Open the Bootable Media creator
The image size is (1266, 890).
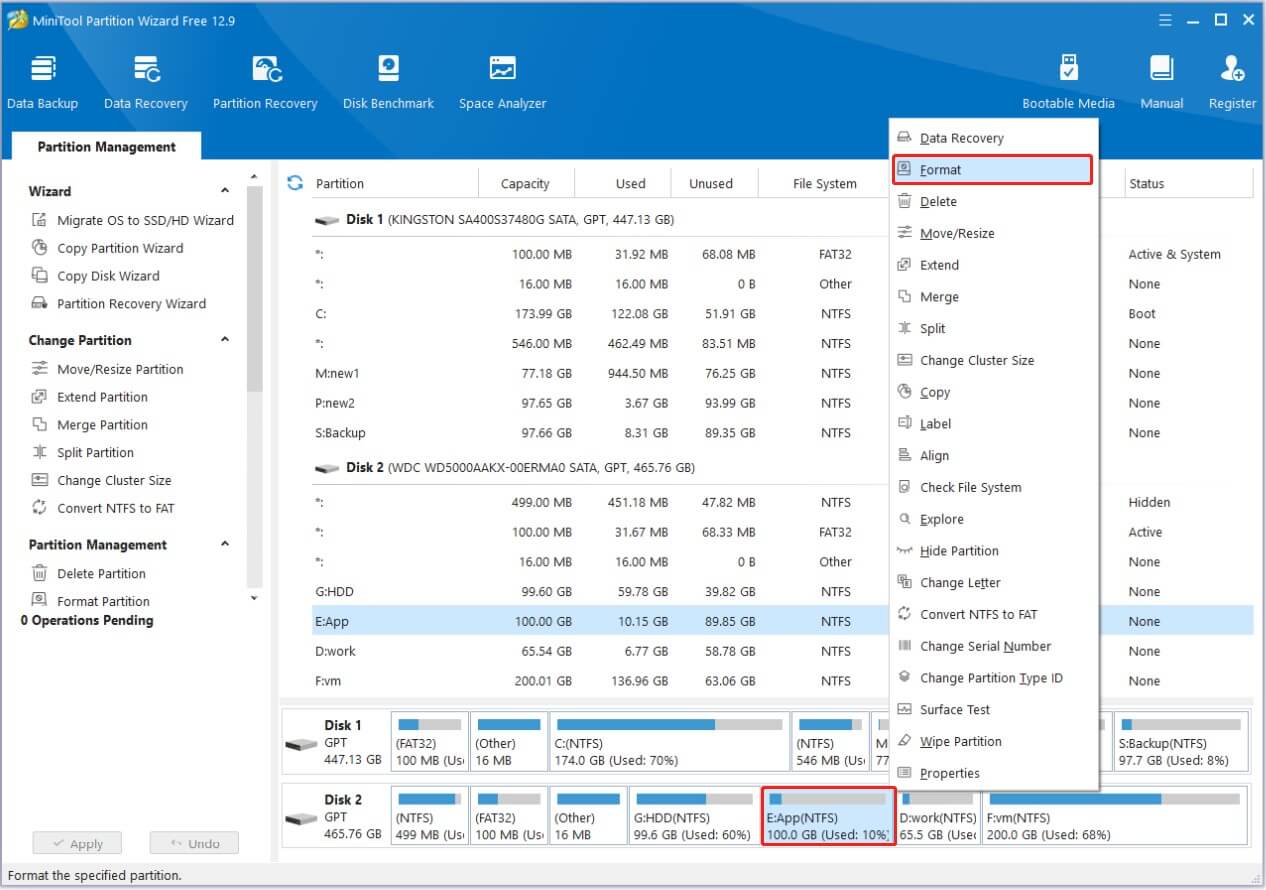(1068, 80)
